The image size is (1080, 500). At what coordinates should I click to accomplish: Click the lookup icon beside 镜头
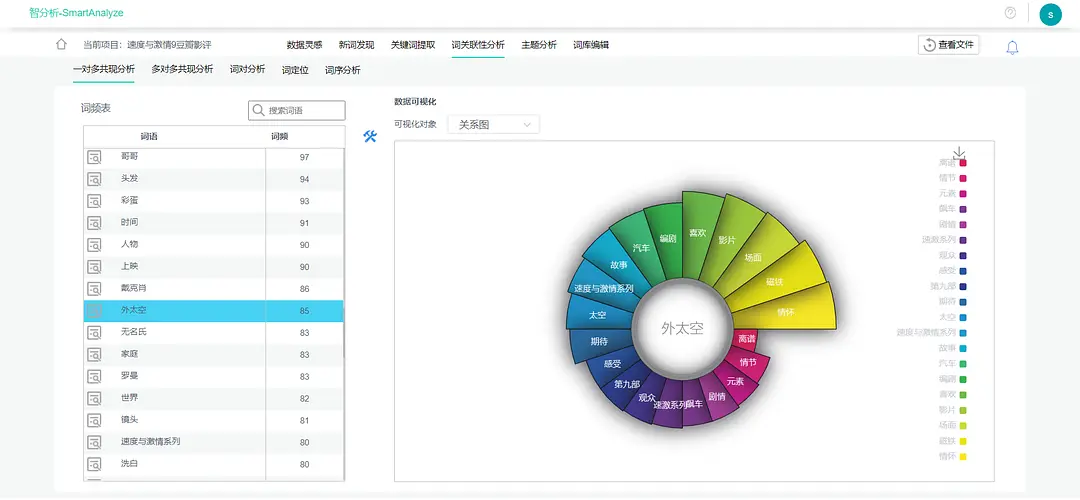click(x=94, y=420)
